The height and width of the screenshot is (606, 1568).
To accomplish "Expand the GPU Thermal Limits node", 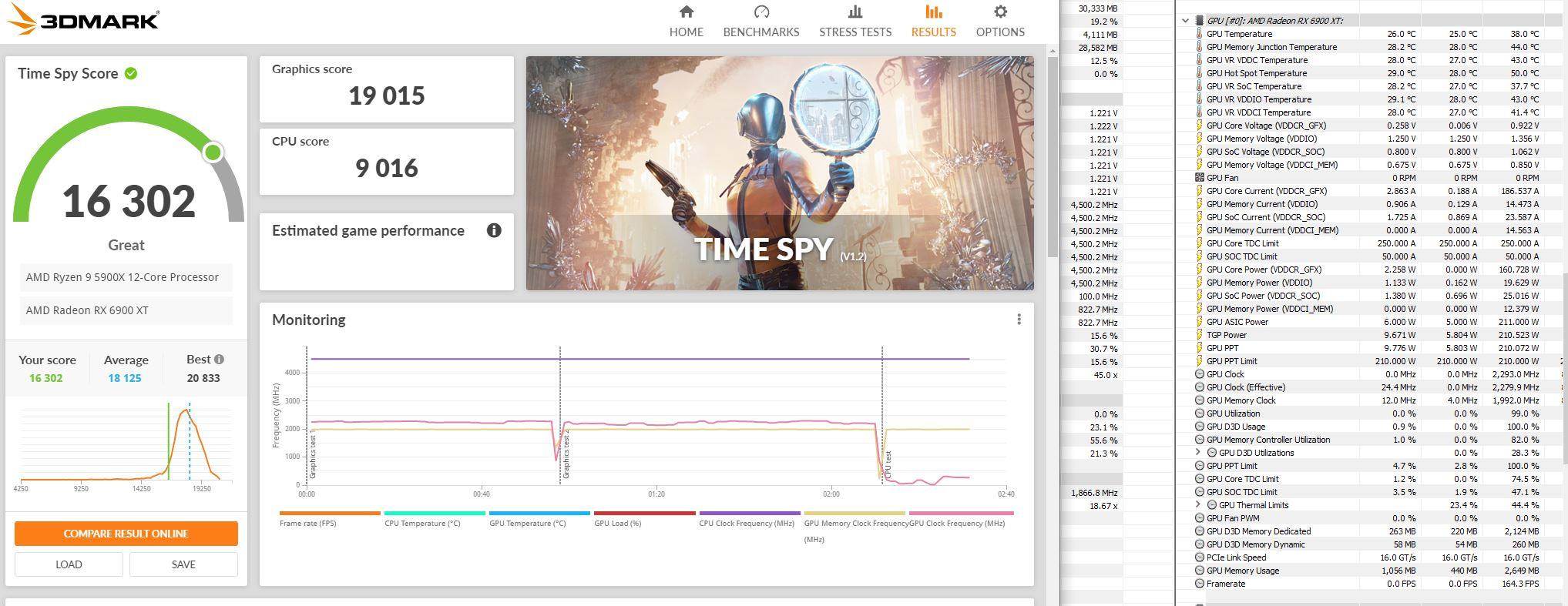I will tap(1198, 505).
